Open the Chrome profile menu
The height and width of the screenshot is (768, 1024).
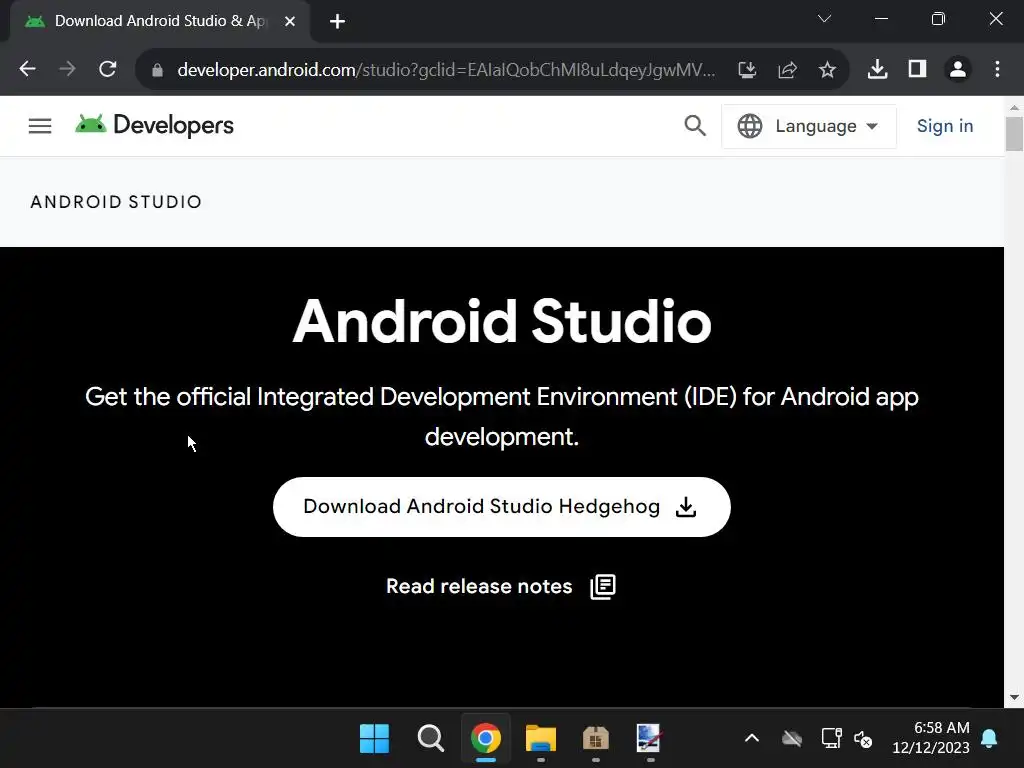958,69
